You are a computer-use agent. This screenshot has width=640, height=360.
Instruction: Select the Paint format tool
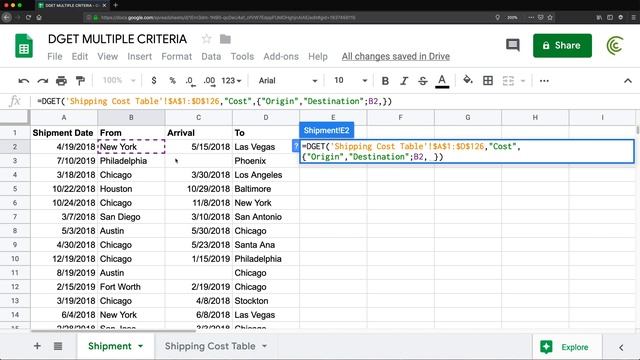[x=80, y=81]
